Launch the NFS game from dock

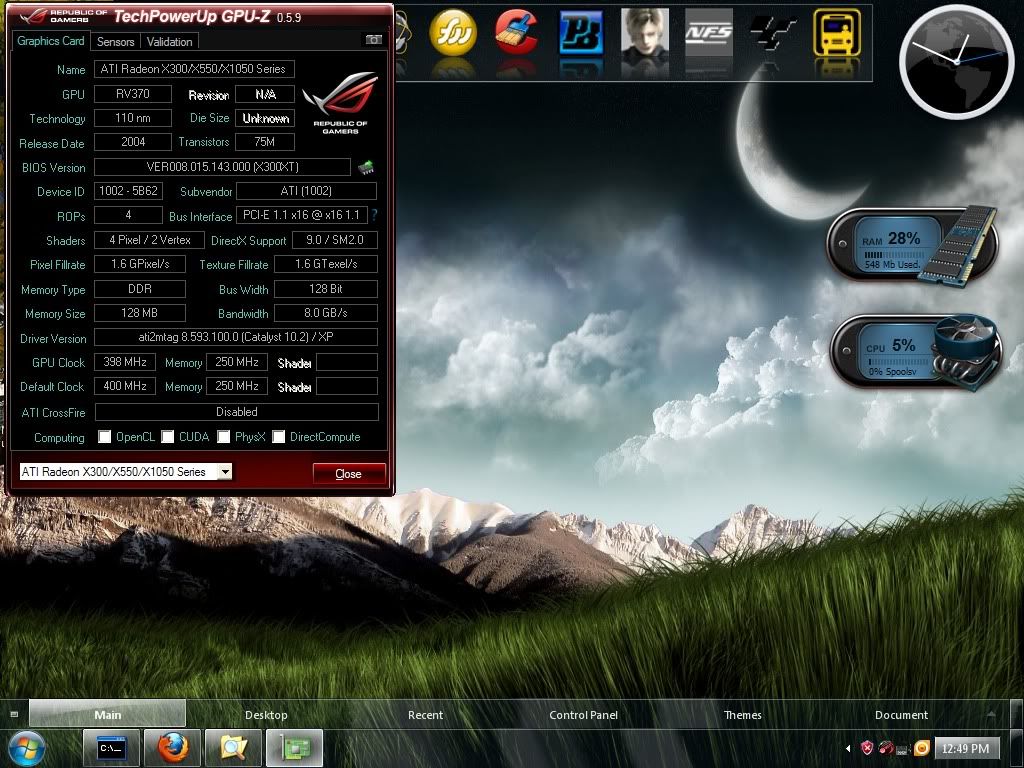tap(709, 32)
